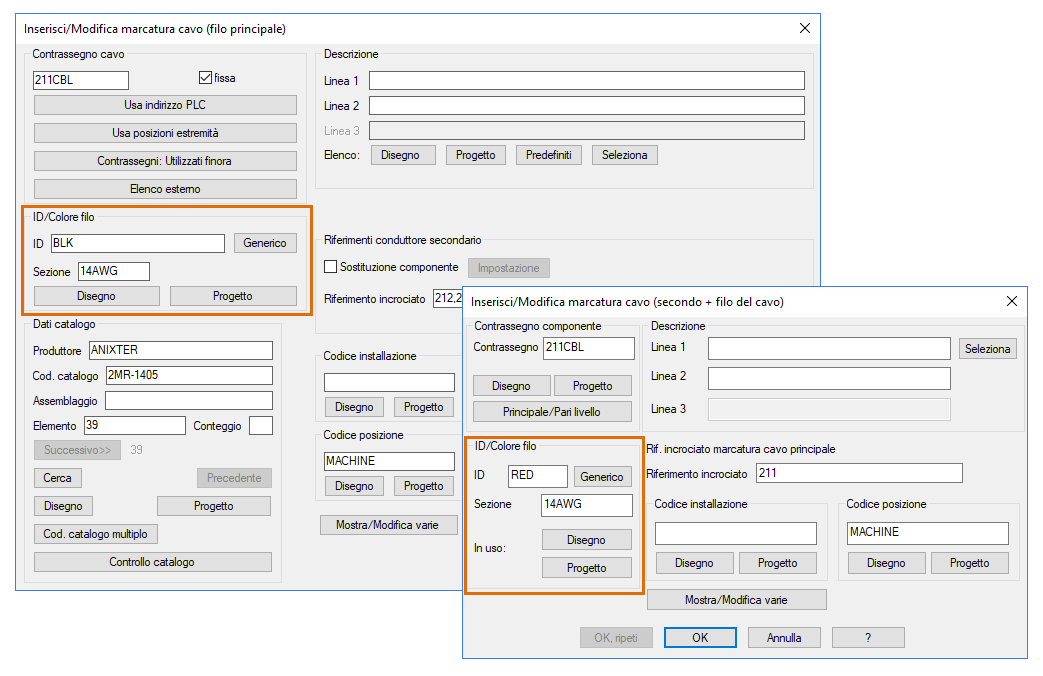Click 'Generico' next to BLK ID field
This screenshot has height=676, width=1043.
click(x=265, y=244)
